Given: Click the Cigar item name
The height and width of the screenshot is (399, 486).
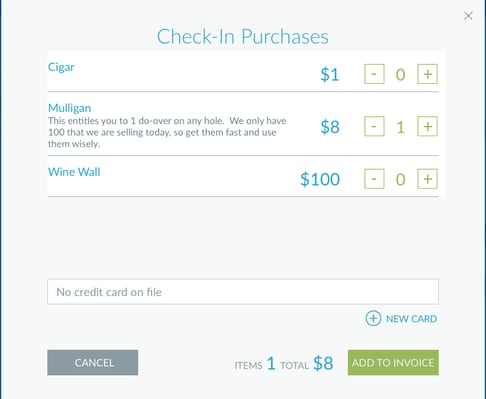Looking at the screenshot, I should pyautogui.click(x=61, y=67).
